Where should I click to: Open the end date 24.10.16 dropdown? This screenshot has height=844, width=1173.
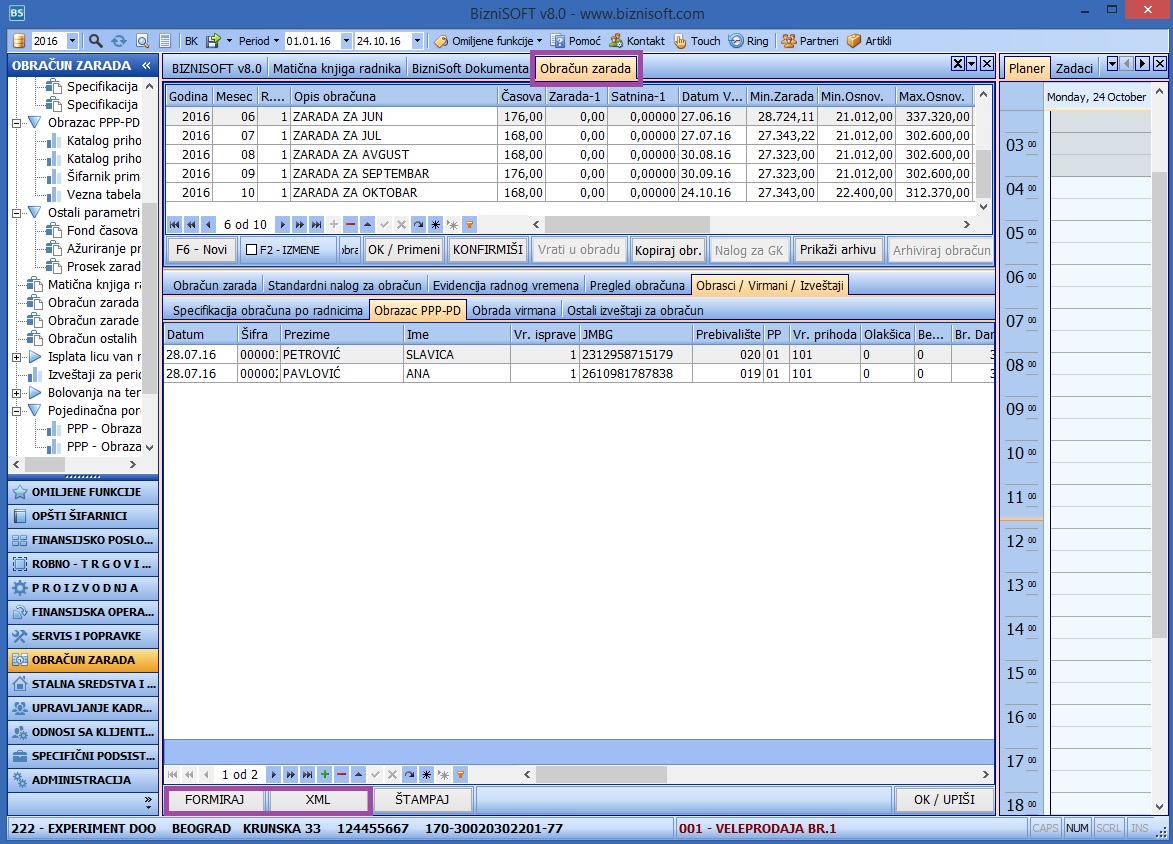point(417,40)
